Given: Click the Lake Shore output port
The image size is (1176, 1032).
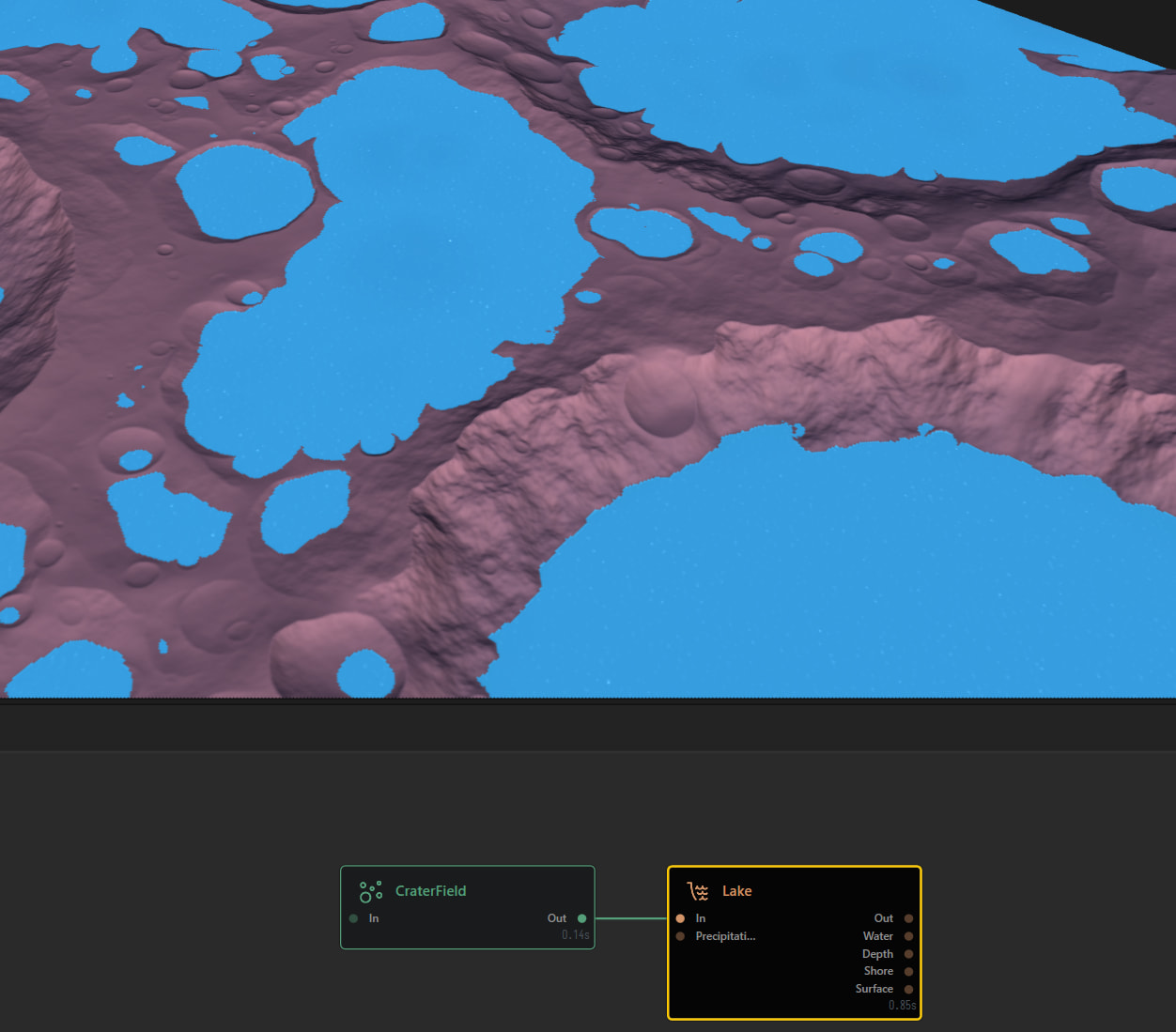Looking at the screenshot, I should [x=908, y=971].
